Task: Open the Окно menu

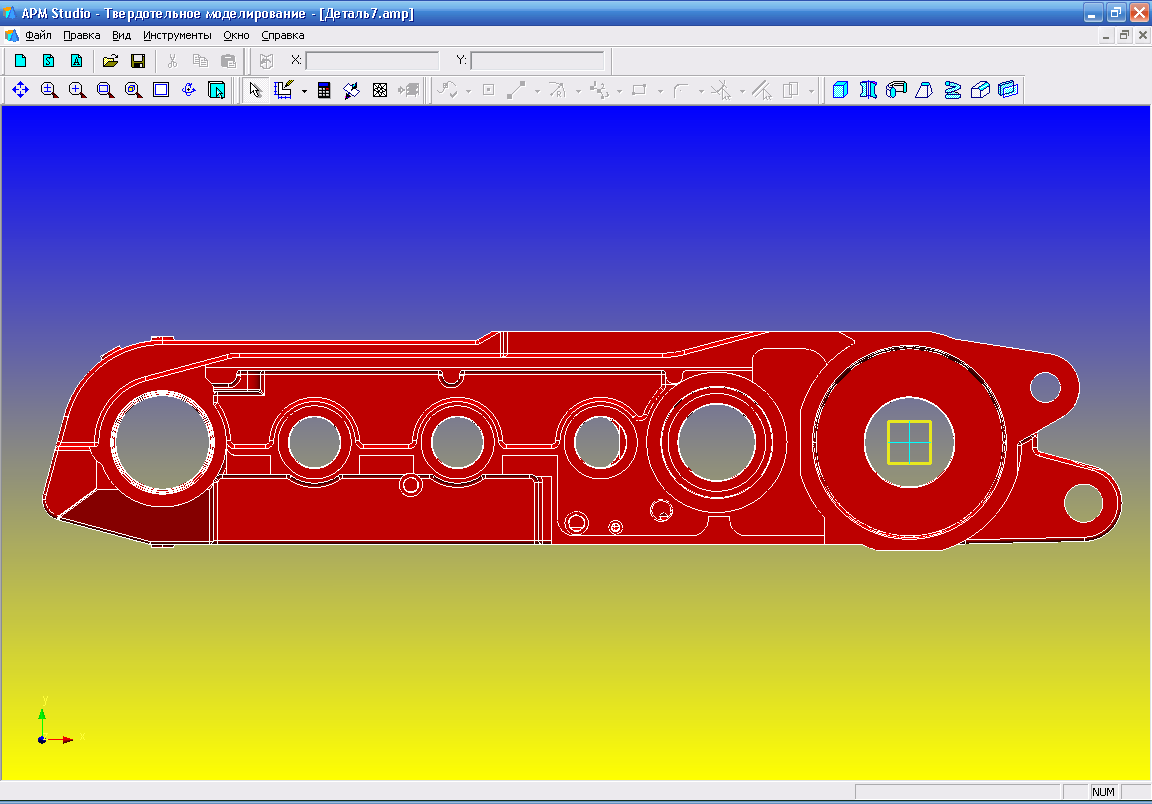Action: click(237, 35)
